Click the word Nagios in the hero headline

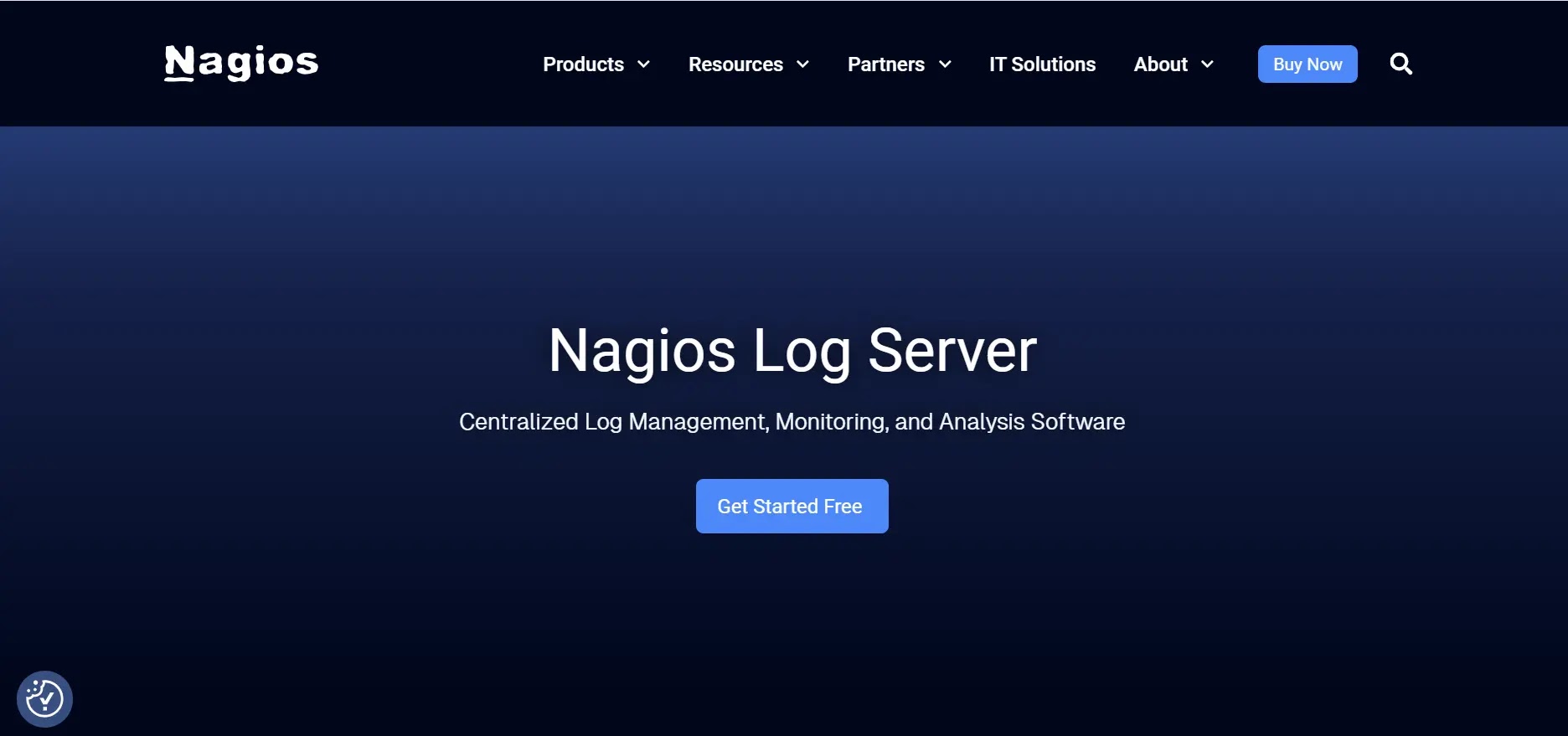pos(642,351)
